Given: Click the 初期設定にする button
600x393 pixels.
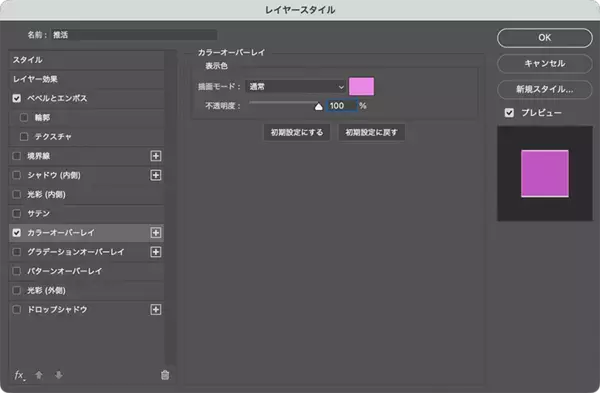Looking at the screenshot, I should point(297,132).
